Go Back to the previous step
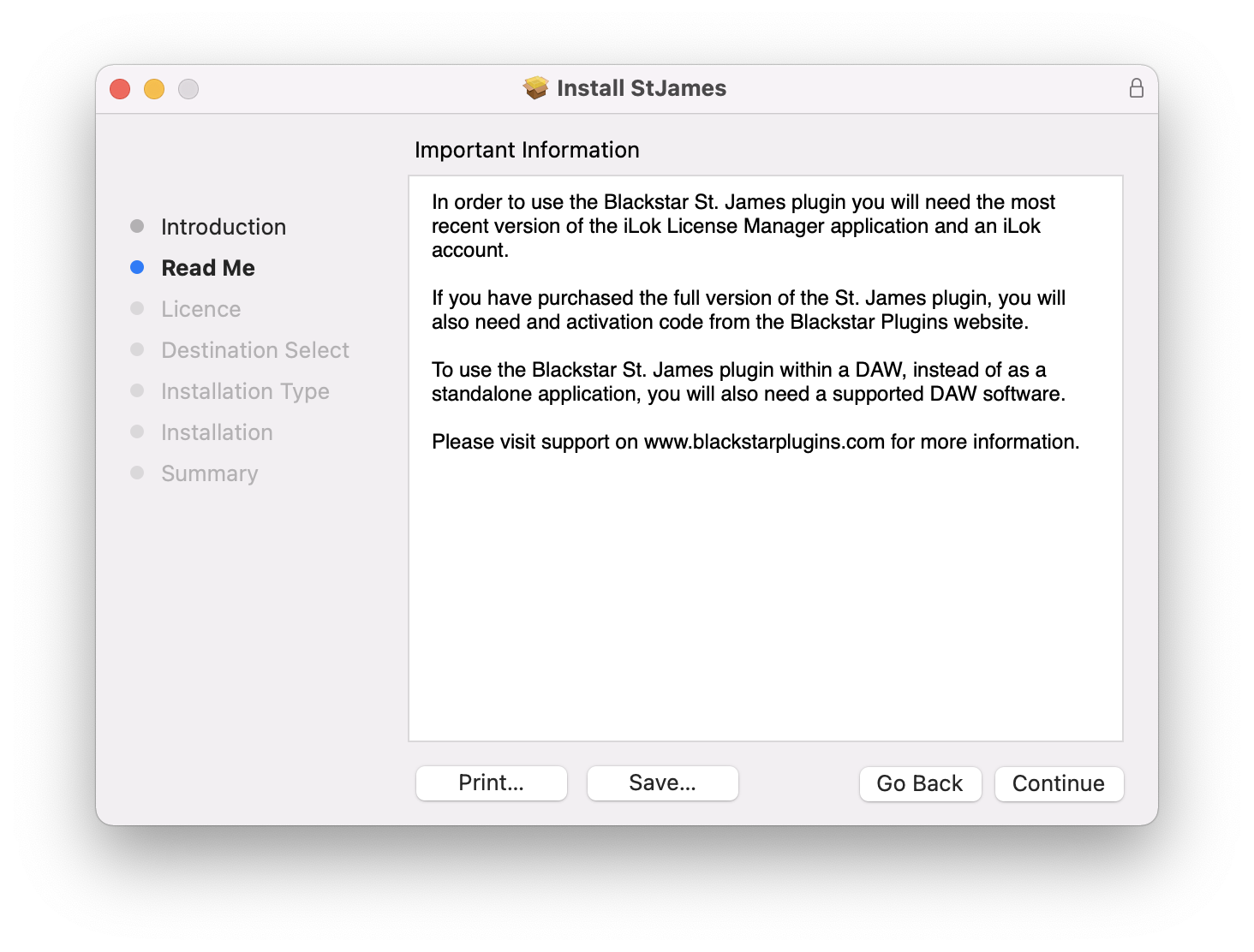This screenshot has height=952, width=1254. tap(920, 783)
